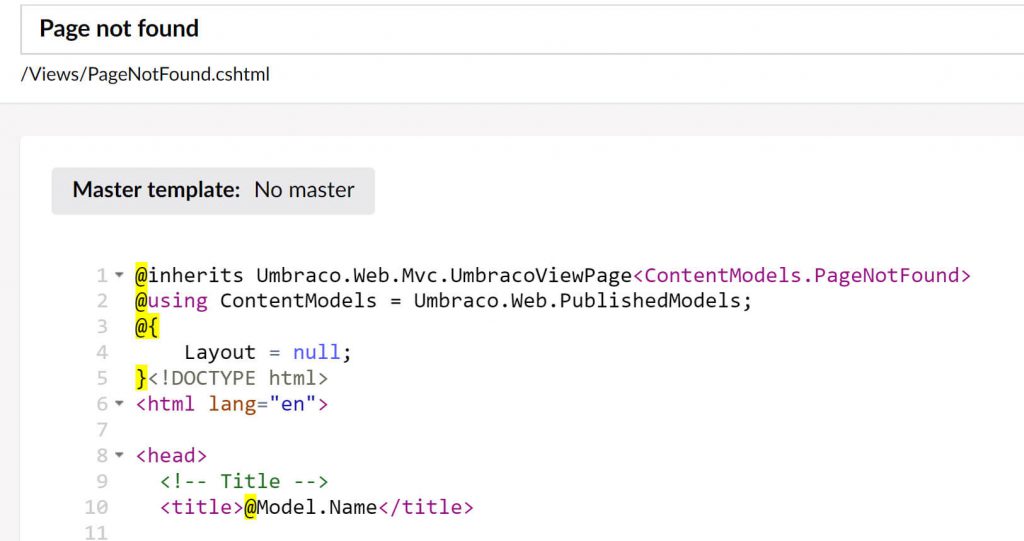The width and height of the screenshot is (1024, 541).
Task: Open the Master template No master button
Action: 213,190
